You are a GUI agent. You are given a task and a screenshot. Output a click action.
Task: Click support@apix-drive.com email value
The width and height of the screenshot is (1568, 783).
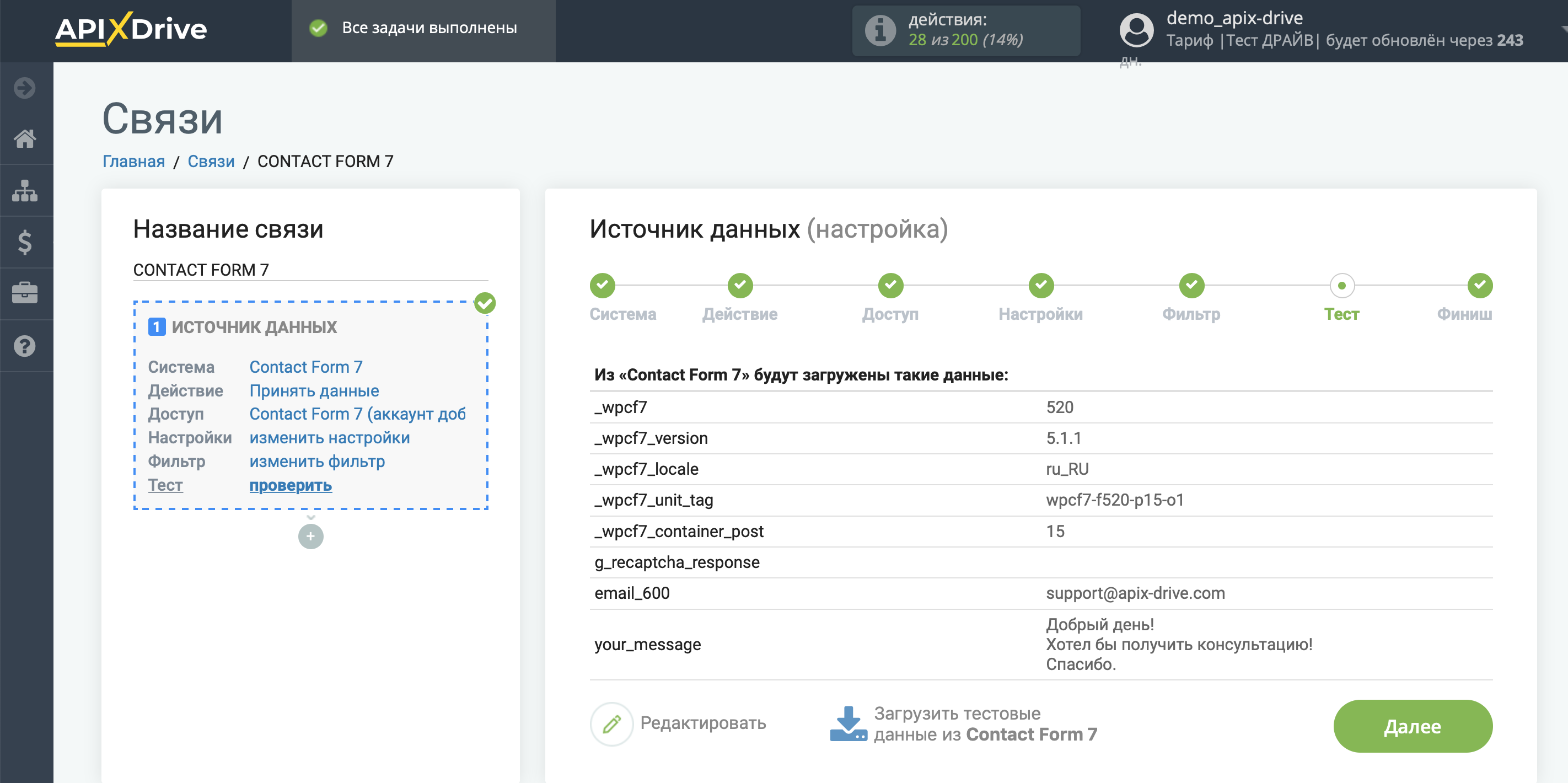(x=1135, y=594)
